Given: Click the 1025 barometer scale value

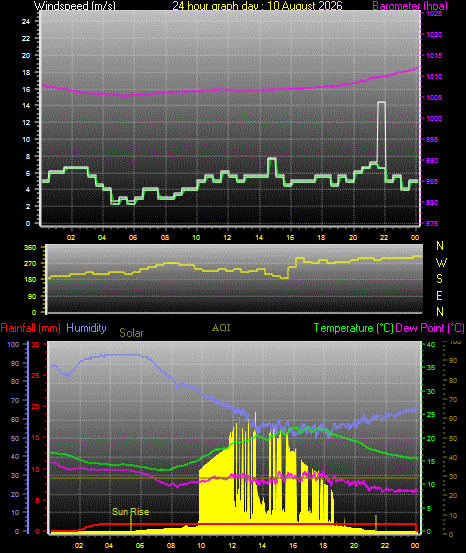Looking at the screenshot, I should tap(434, 14).
